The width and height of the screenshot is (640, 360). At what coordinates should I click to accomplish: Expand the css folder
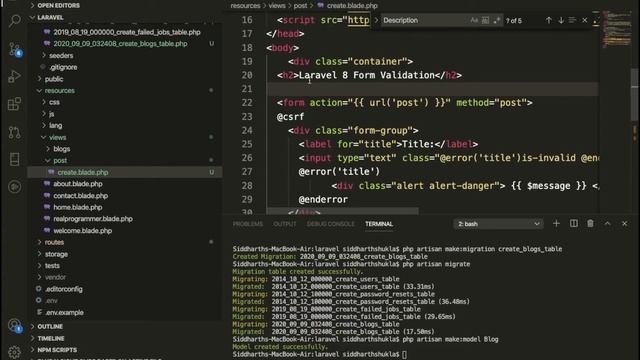tap(54, 102)
